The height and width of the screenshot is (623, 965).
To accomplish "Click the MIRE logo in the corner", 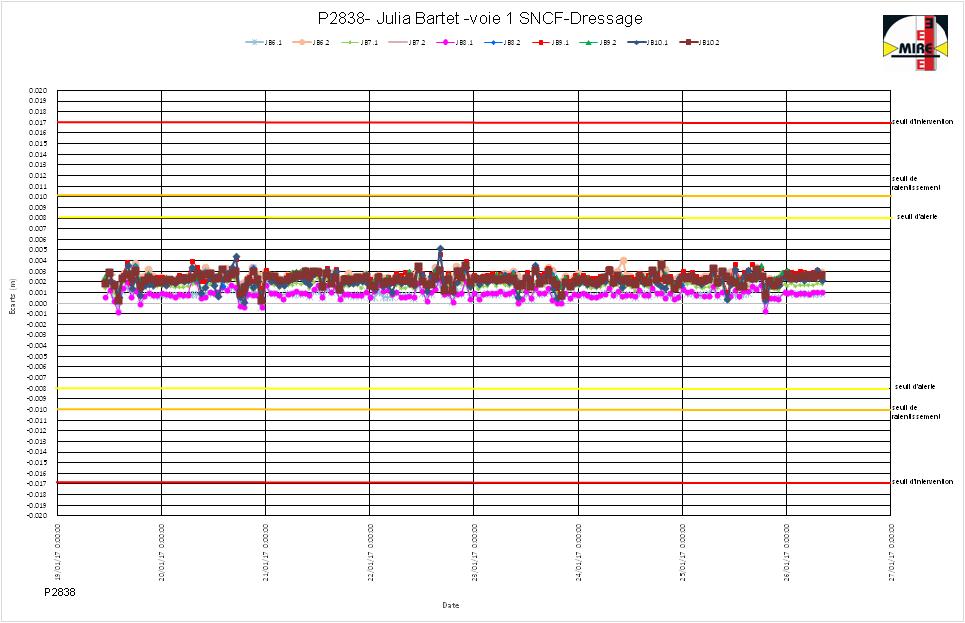I will pos(916,43).
